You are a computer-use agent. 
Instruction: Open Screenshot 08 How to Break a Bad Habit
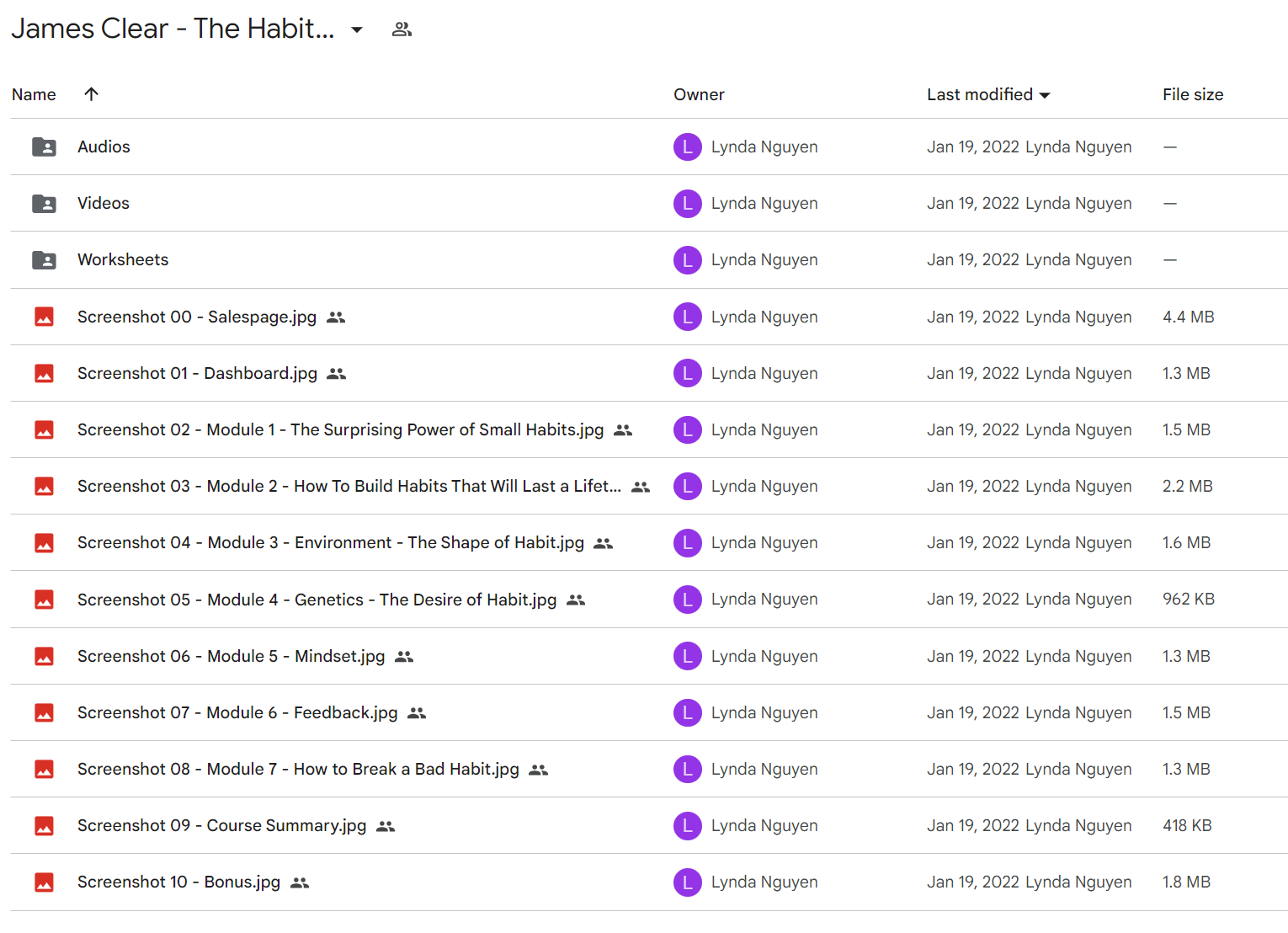pyautogui.click(x=298, y=769)
